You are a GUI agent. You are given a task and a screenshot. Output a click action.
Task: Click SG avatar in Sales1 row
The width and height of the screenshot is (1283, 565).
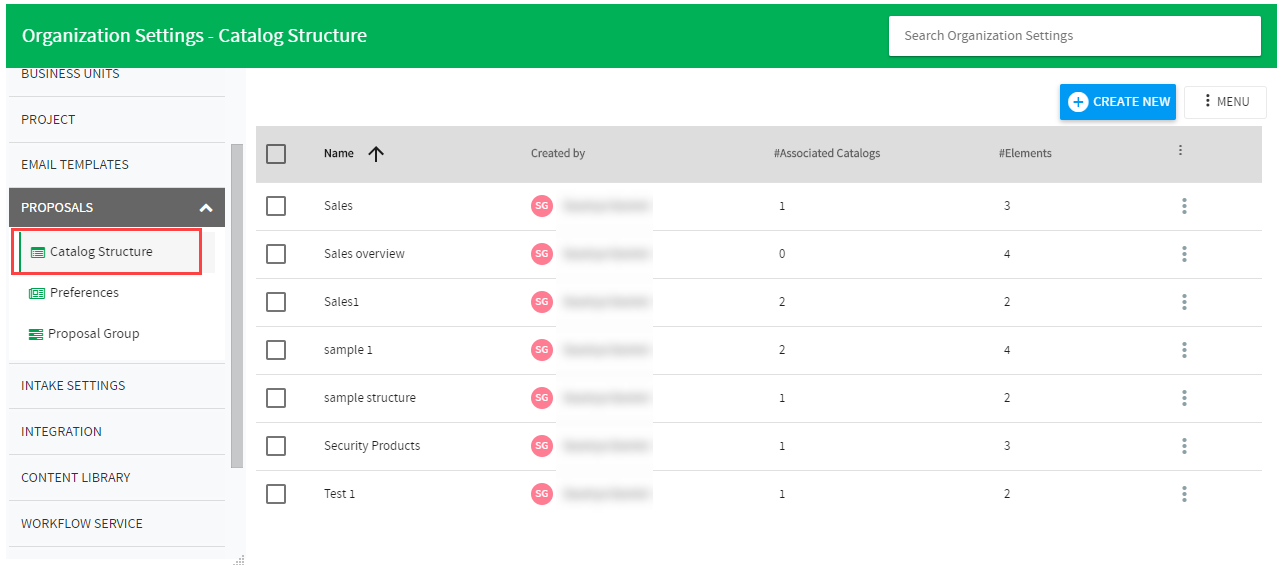click(x=542, y=302)
